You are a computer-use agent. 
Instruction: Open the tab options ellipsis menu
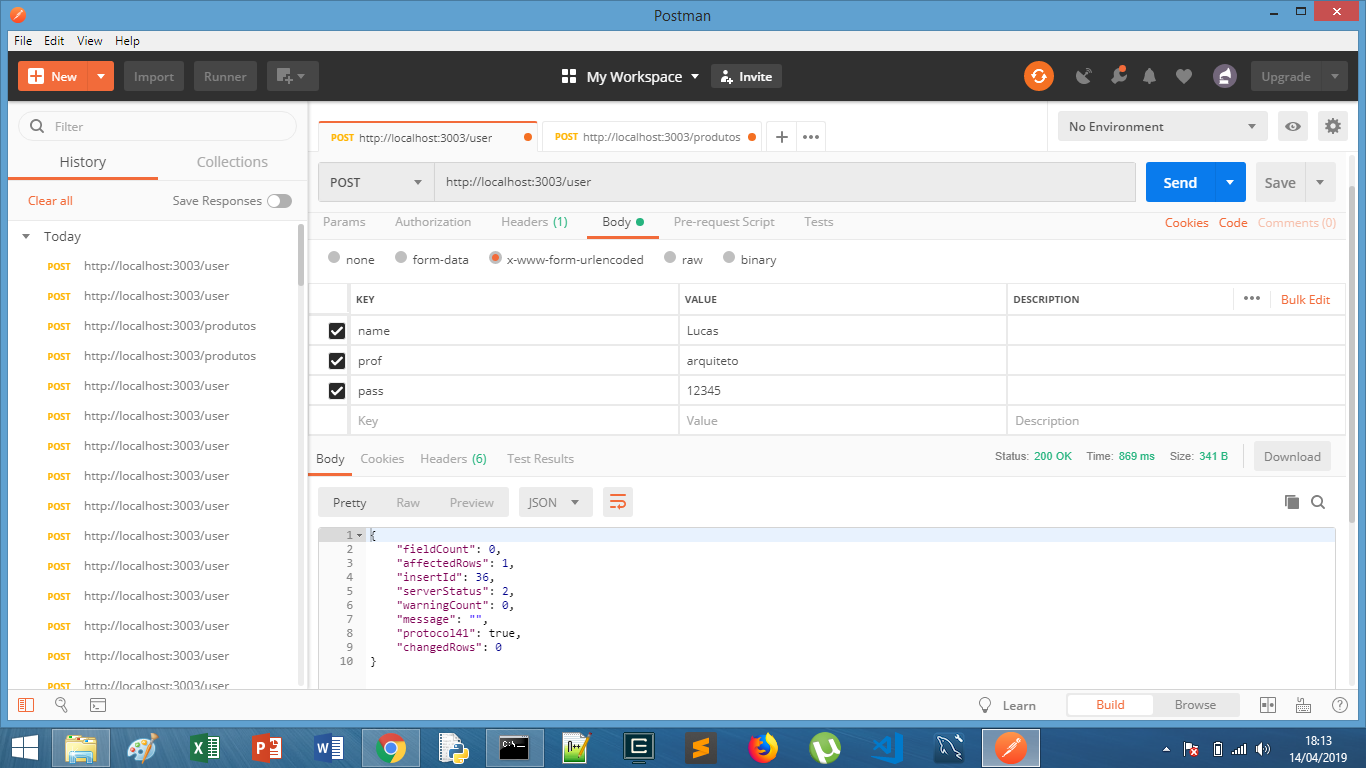(x=810, y=137)
